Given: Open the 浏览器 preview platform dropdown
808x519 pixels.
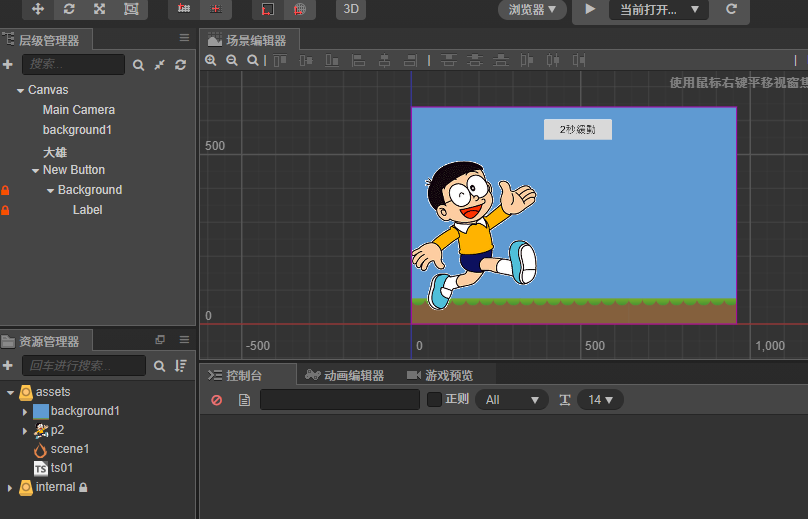Looking at the screenshot, I should tap(532, 9).
